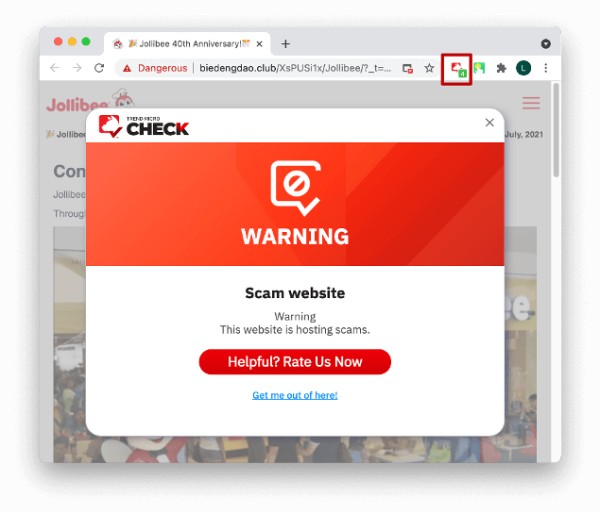Click the Dangerous site warning indicator
The width and height of the screenshot is (600, 514).
click(x=155, y=68)
